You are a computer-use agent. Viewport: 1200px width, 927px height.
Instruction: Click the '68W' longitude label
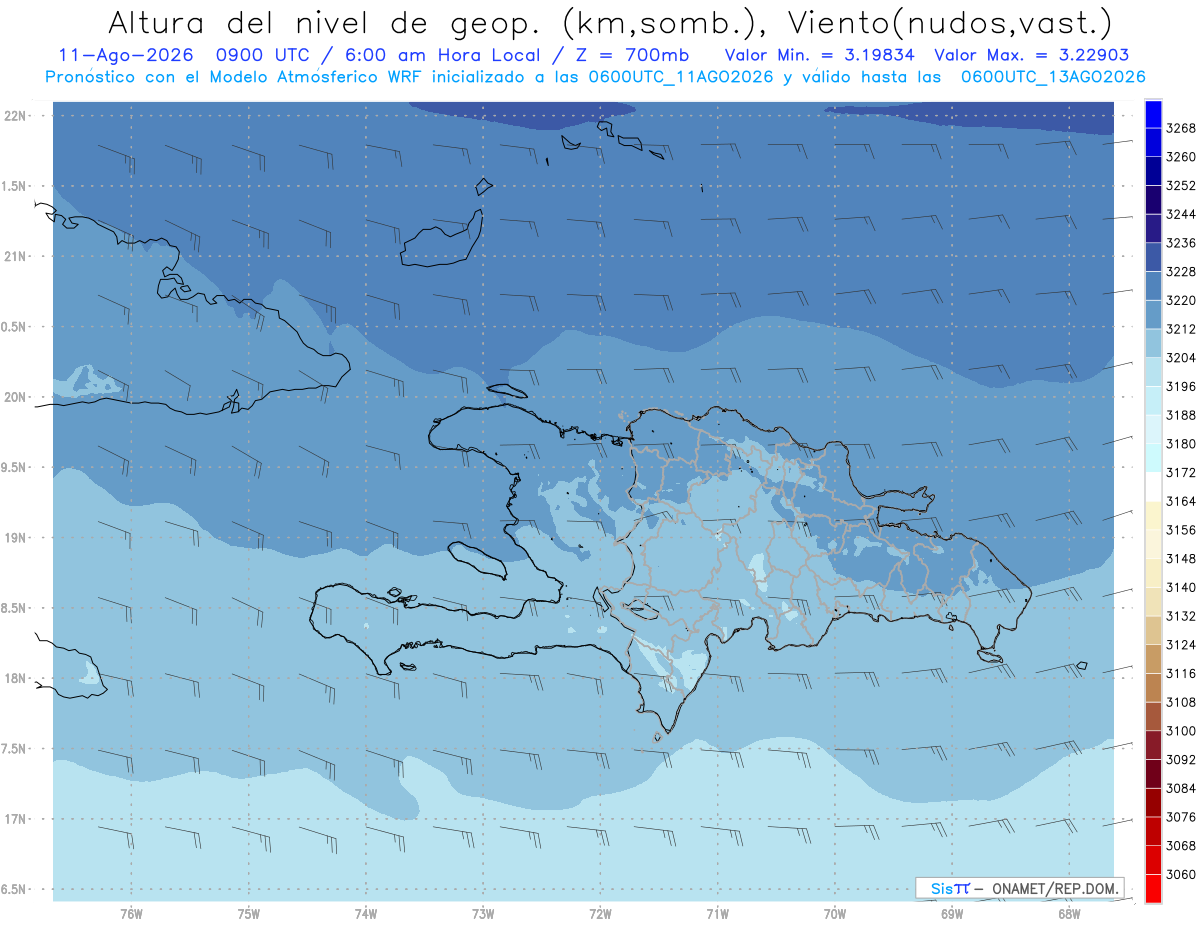pyautogui.click(x=1069, y=914)
